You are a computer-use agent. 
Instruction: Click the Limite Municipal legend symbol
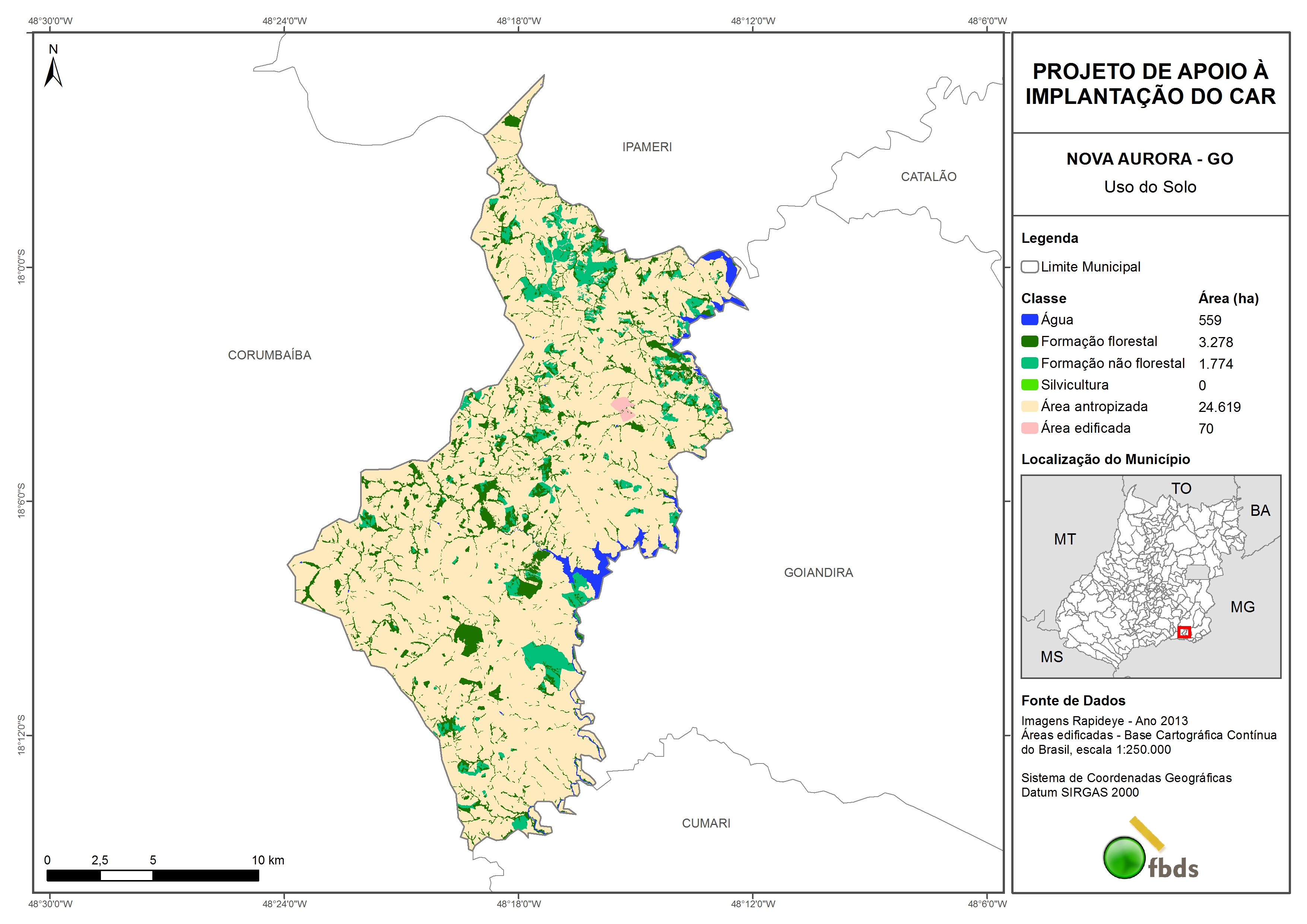[x=1029, y=267]
